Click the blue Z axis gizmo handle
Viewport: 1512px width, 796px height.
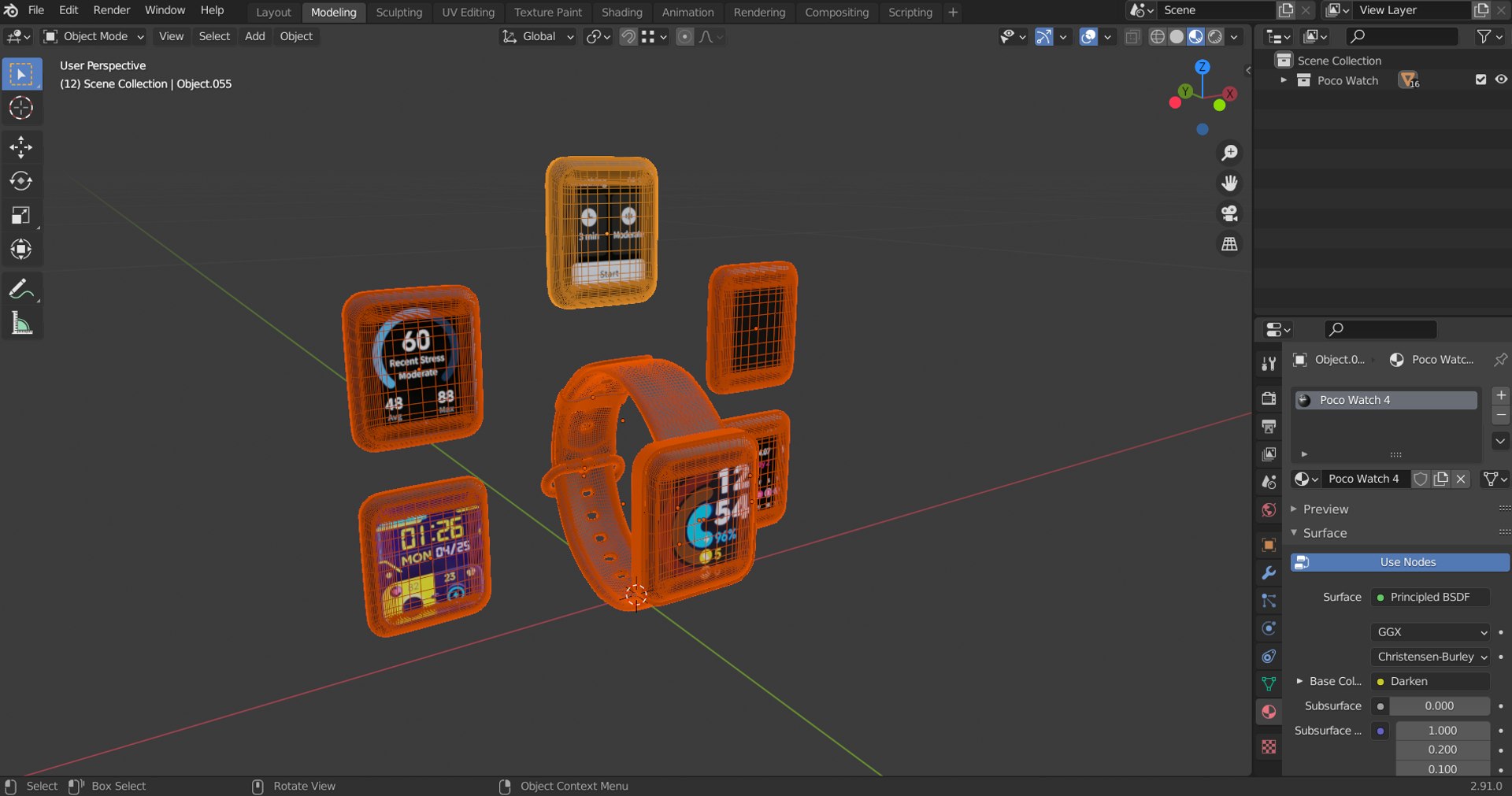point(1203,67)
